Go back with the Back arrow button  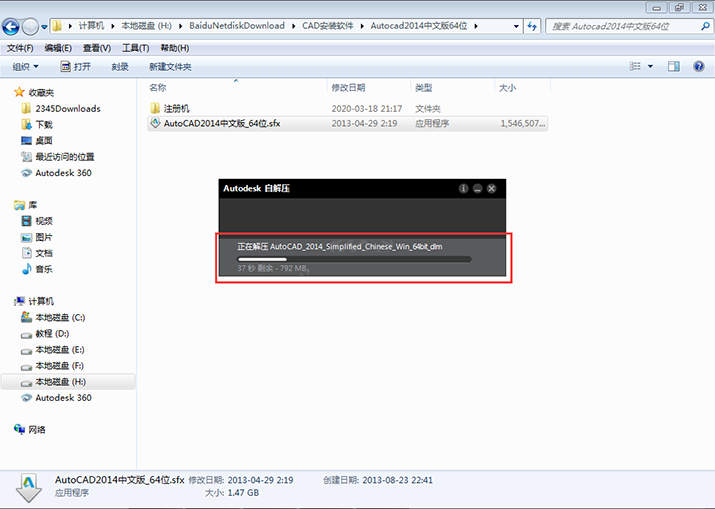pos(10,26)
